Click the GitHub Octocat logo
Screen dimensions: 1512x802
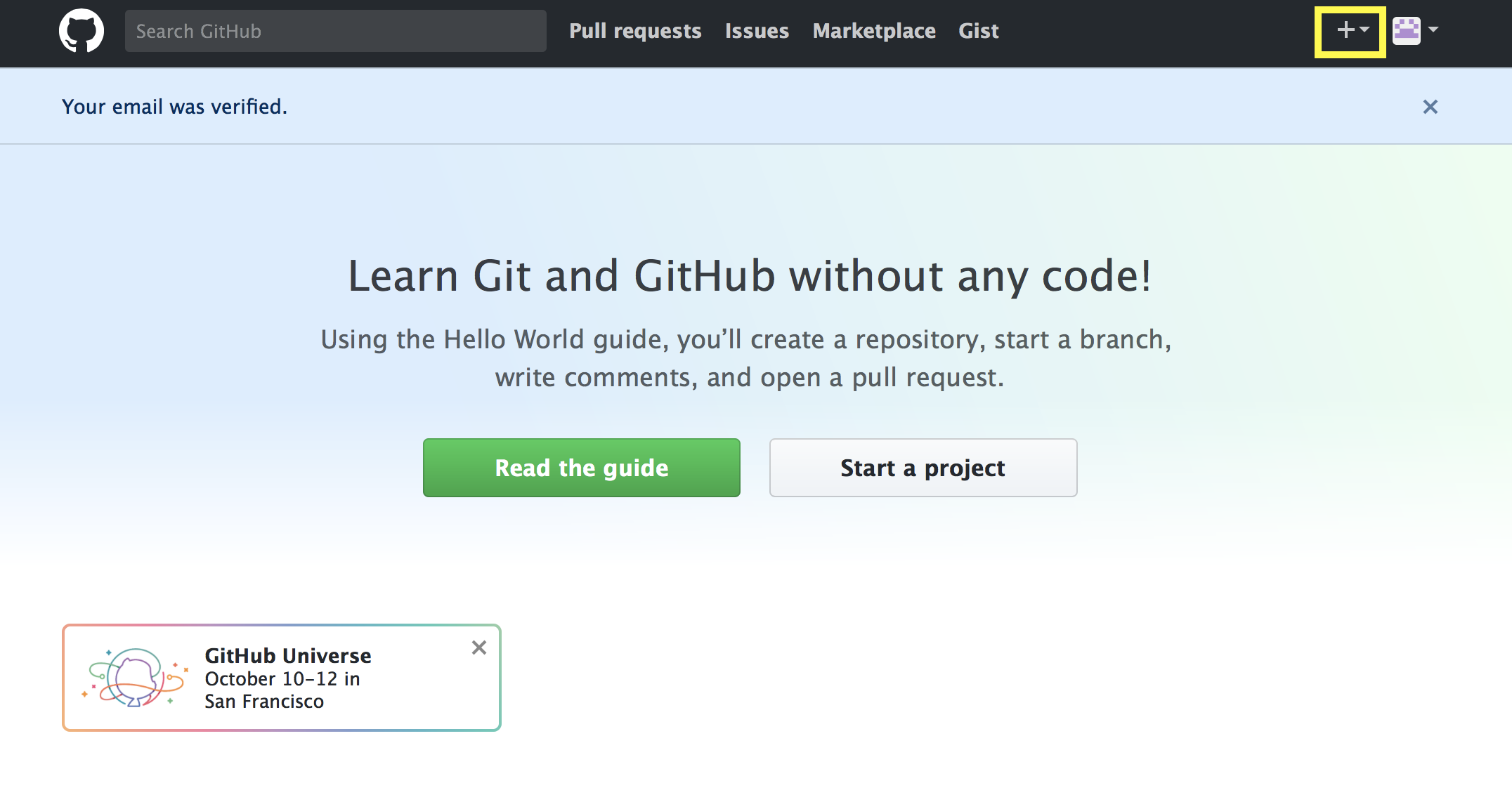pyautogui.click(x=82, y=31)
